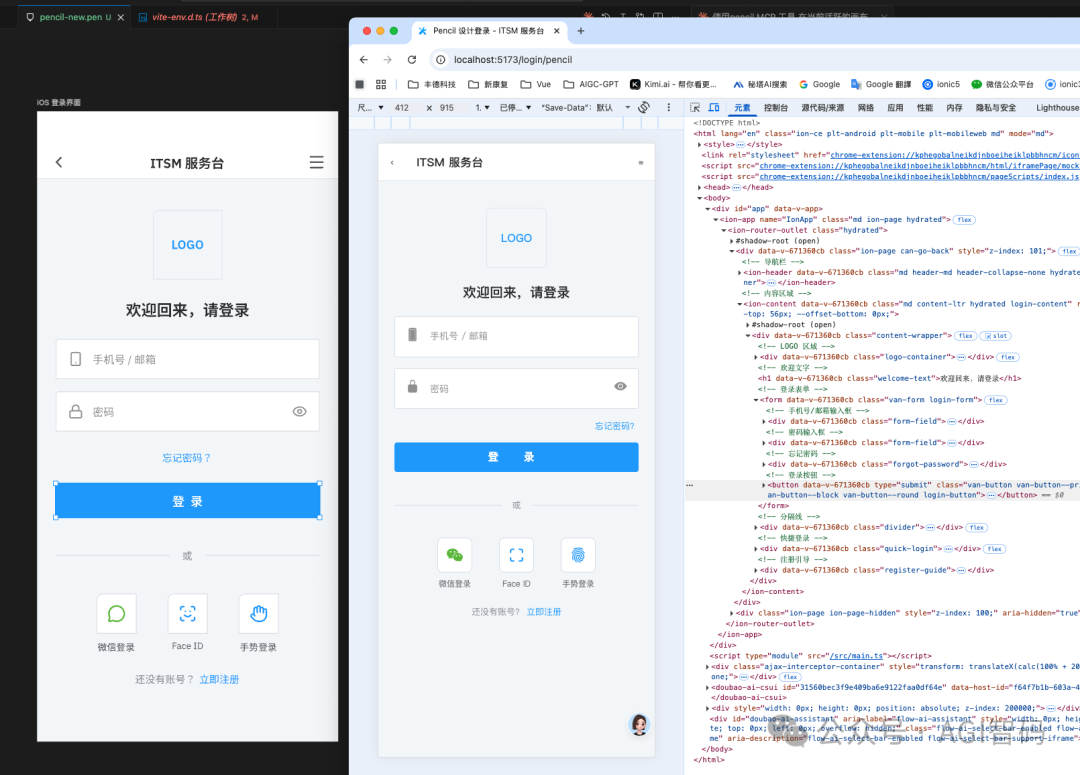
Task: Switch to the 应用 DevTools tab
Action: coord(895,107)
